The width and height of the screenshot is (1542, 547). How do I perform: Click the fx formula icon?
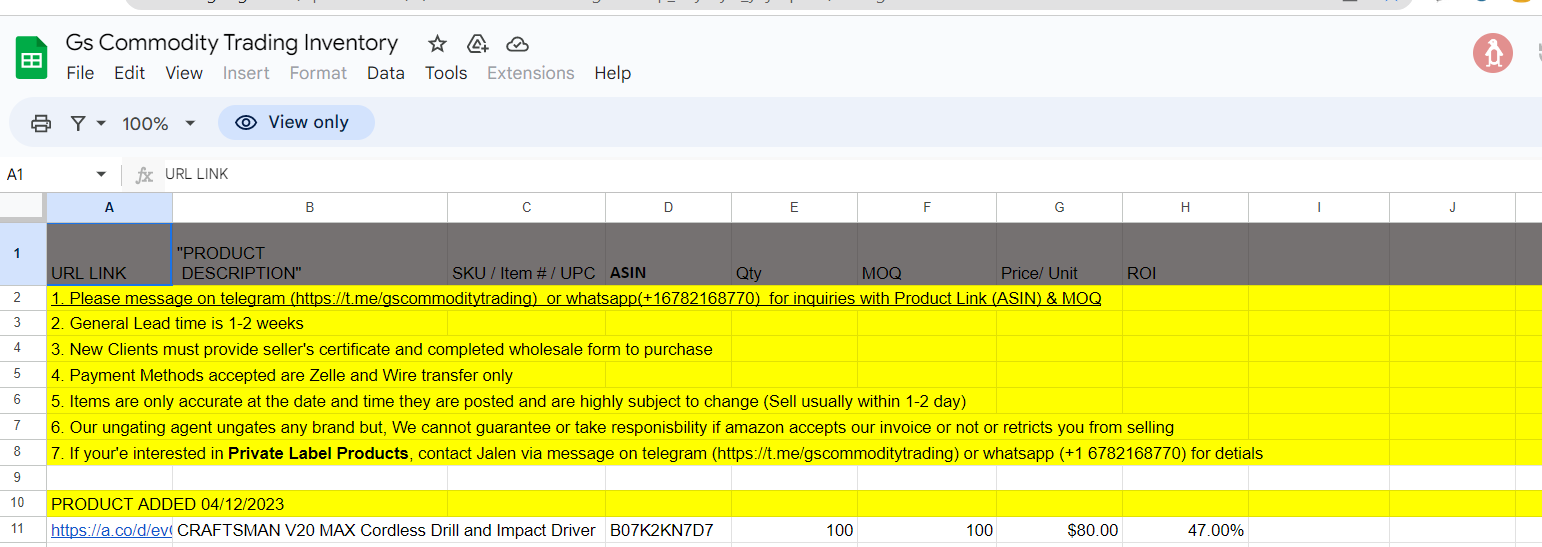145,175
